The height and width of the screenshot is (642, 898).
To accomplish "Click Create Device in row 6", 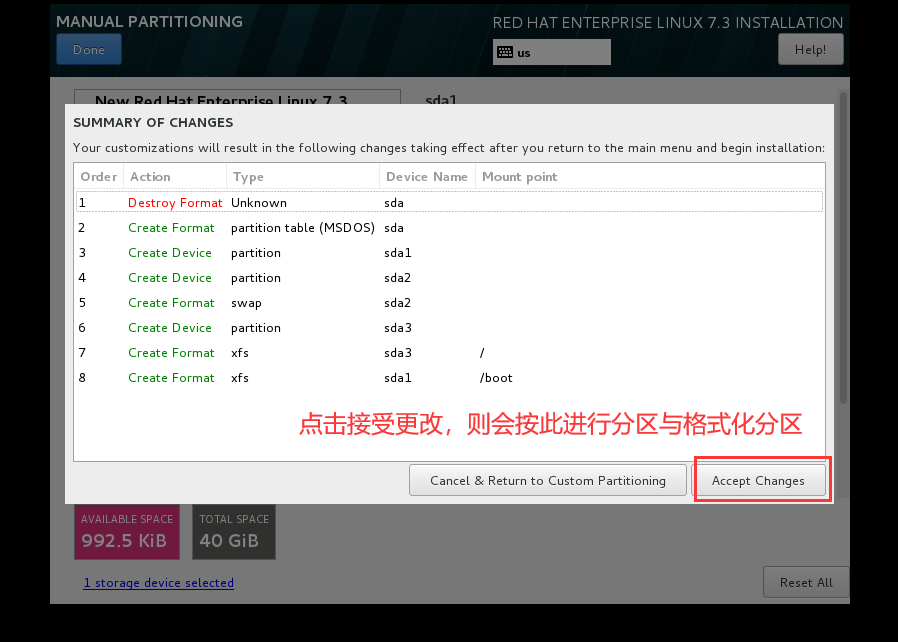I will coord(170,328).
